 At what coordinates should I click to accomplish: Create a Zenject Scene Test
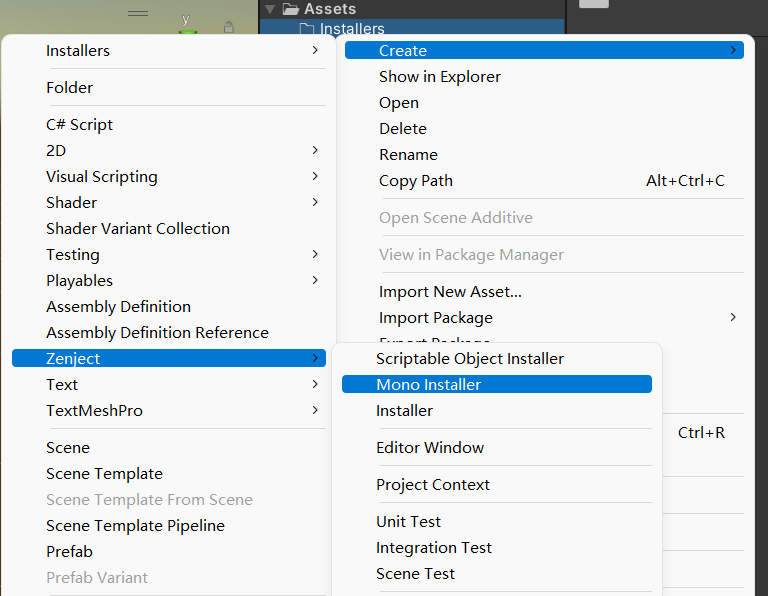coord(497,573)
